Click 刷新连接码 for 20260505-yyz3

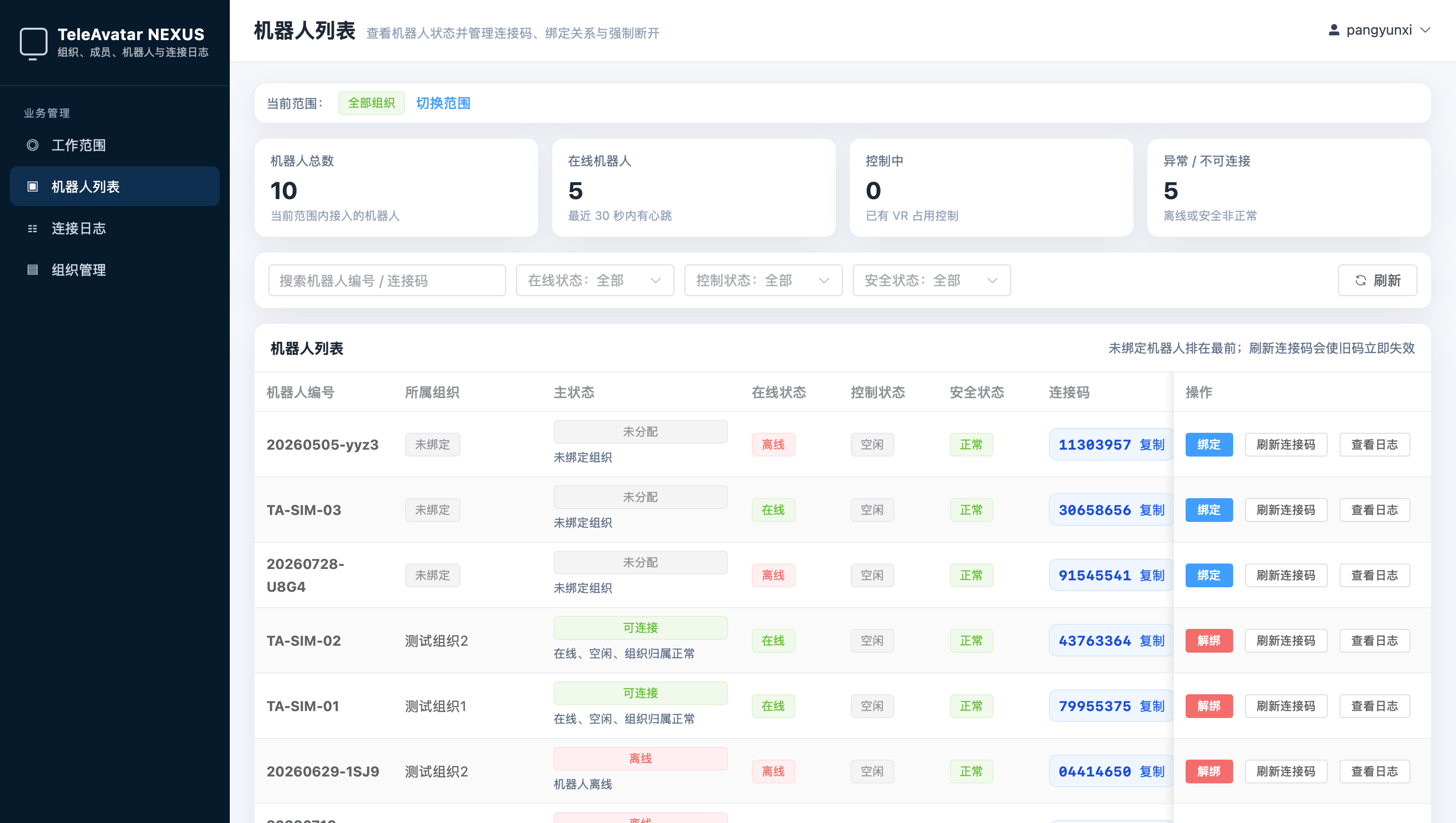tap(1286, 445)
